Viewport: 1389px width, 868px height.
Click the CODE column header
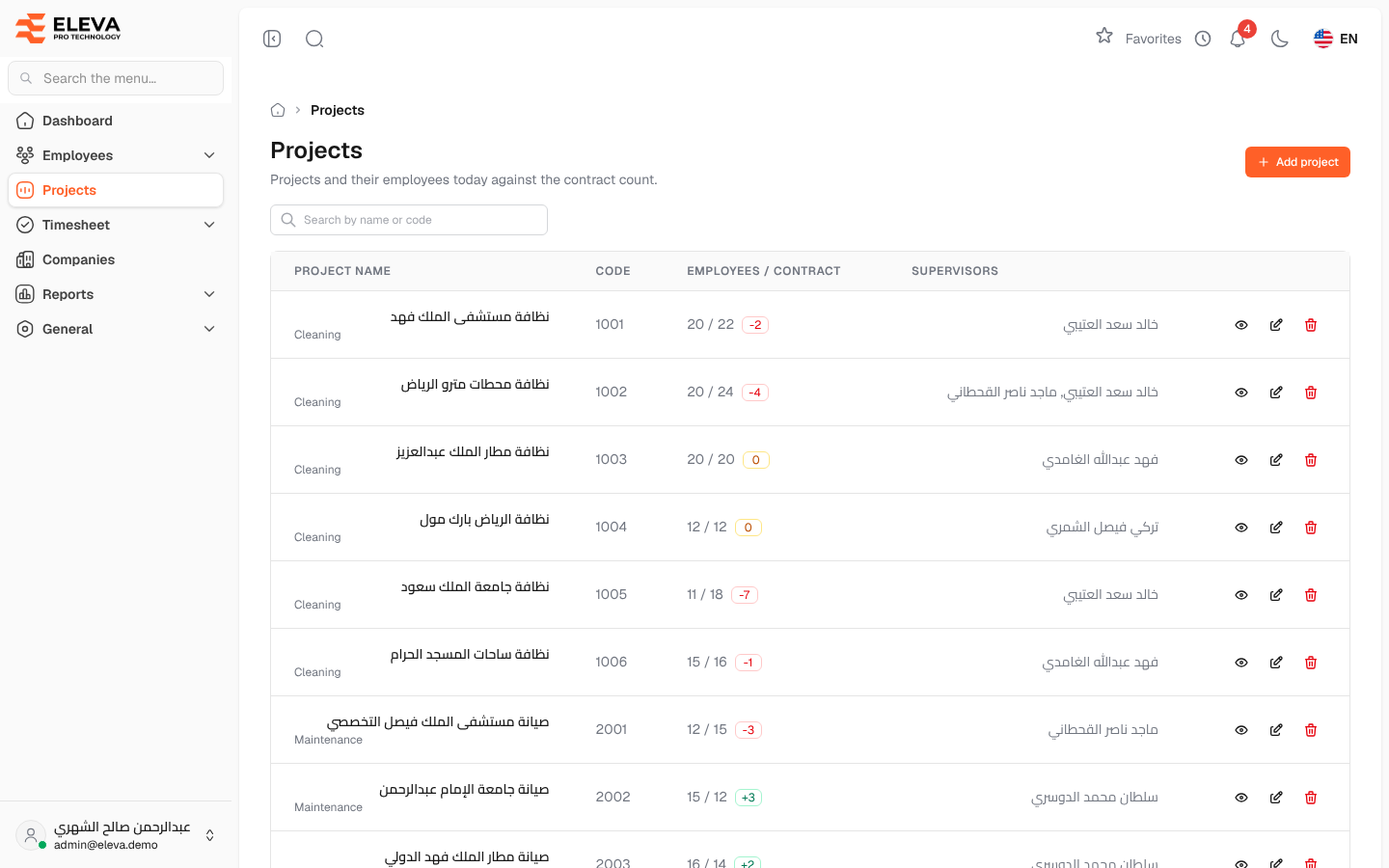613,271
